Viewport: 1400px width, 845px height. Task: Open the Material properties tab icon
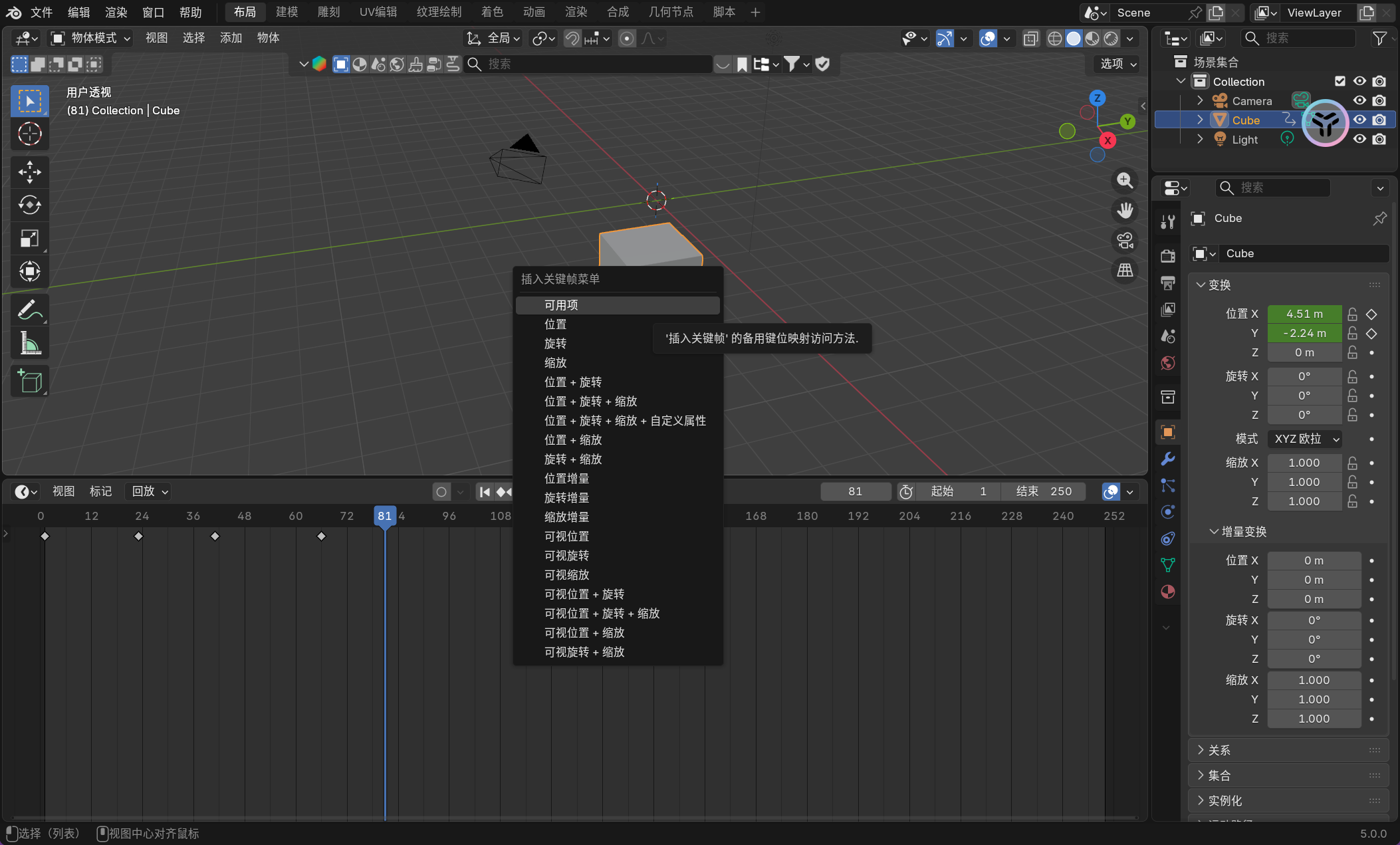[1167, 592]
